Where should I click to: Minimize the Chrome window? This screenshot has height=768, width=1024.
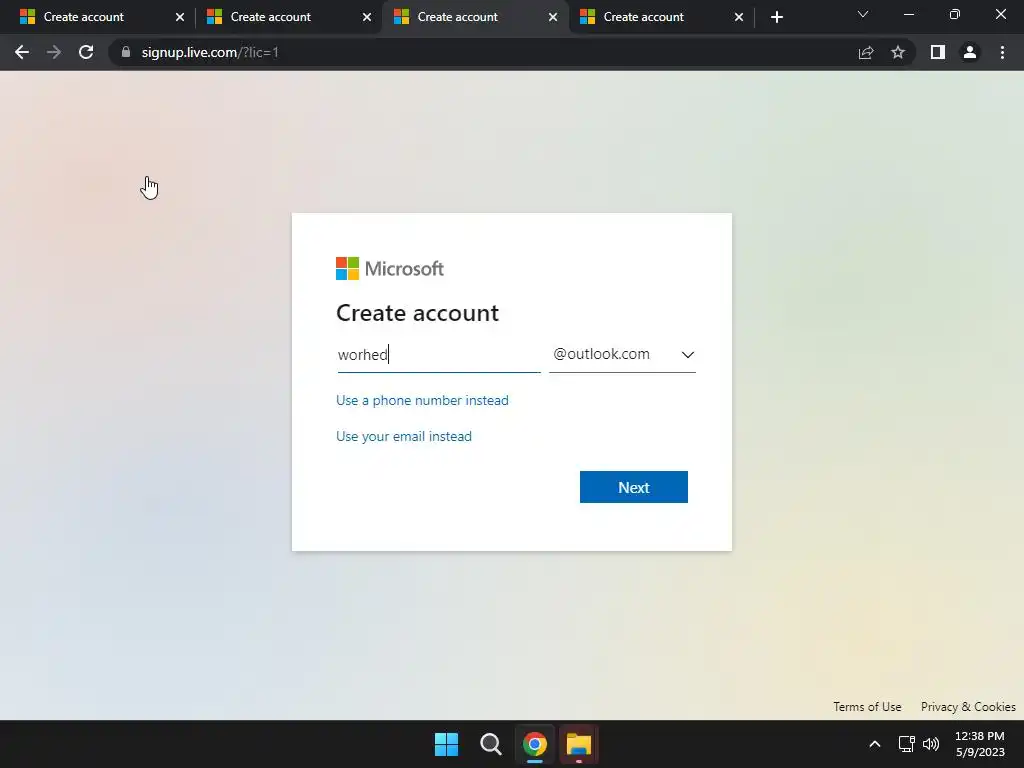pos(908,14)
